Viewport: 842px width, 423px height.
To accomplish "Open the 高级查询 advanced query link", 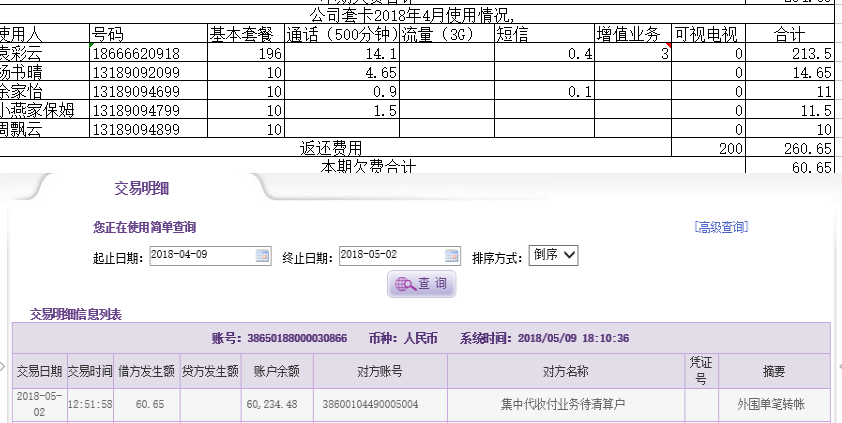I will pos(720,228).
